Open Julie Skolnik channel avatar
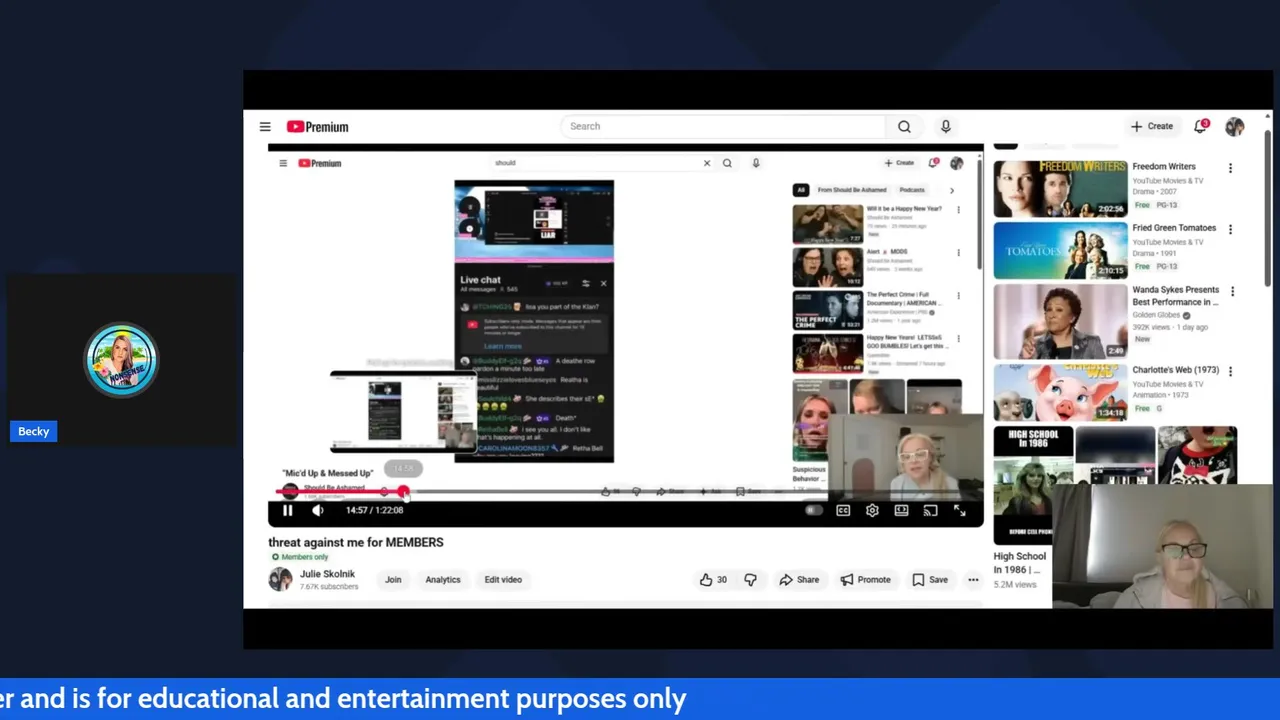Screen dimensions: 1280x720 [280, 579]
